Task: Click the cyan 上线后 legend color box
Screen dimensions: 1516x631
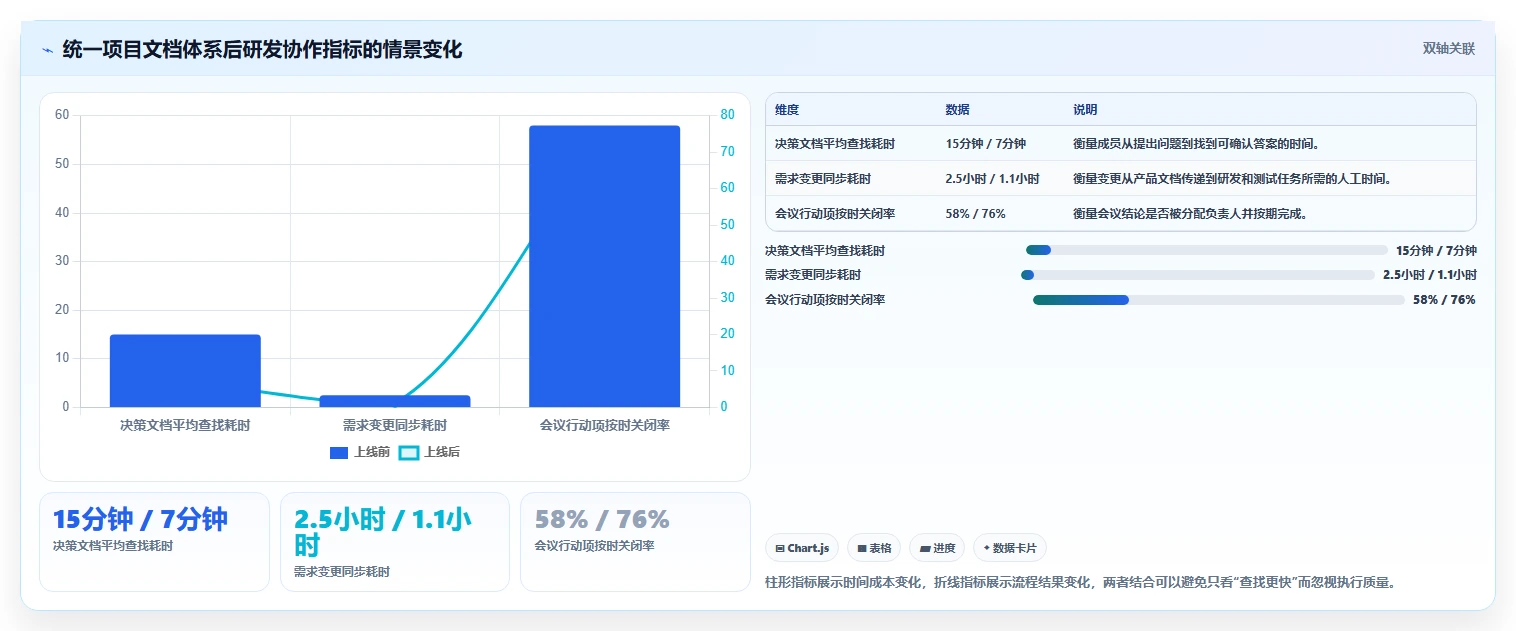Action: (408, 453)
